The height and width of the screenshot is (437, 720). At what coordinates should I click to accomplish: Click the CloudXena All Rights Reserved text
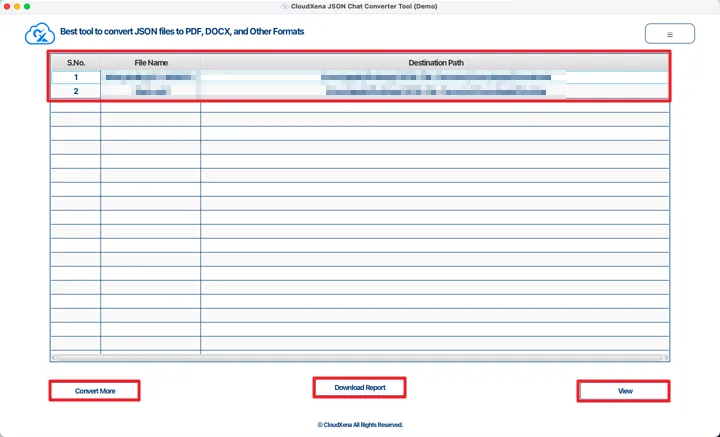[360, 424]
